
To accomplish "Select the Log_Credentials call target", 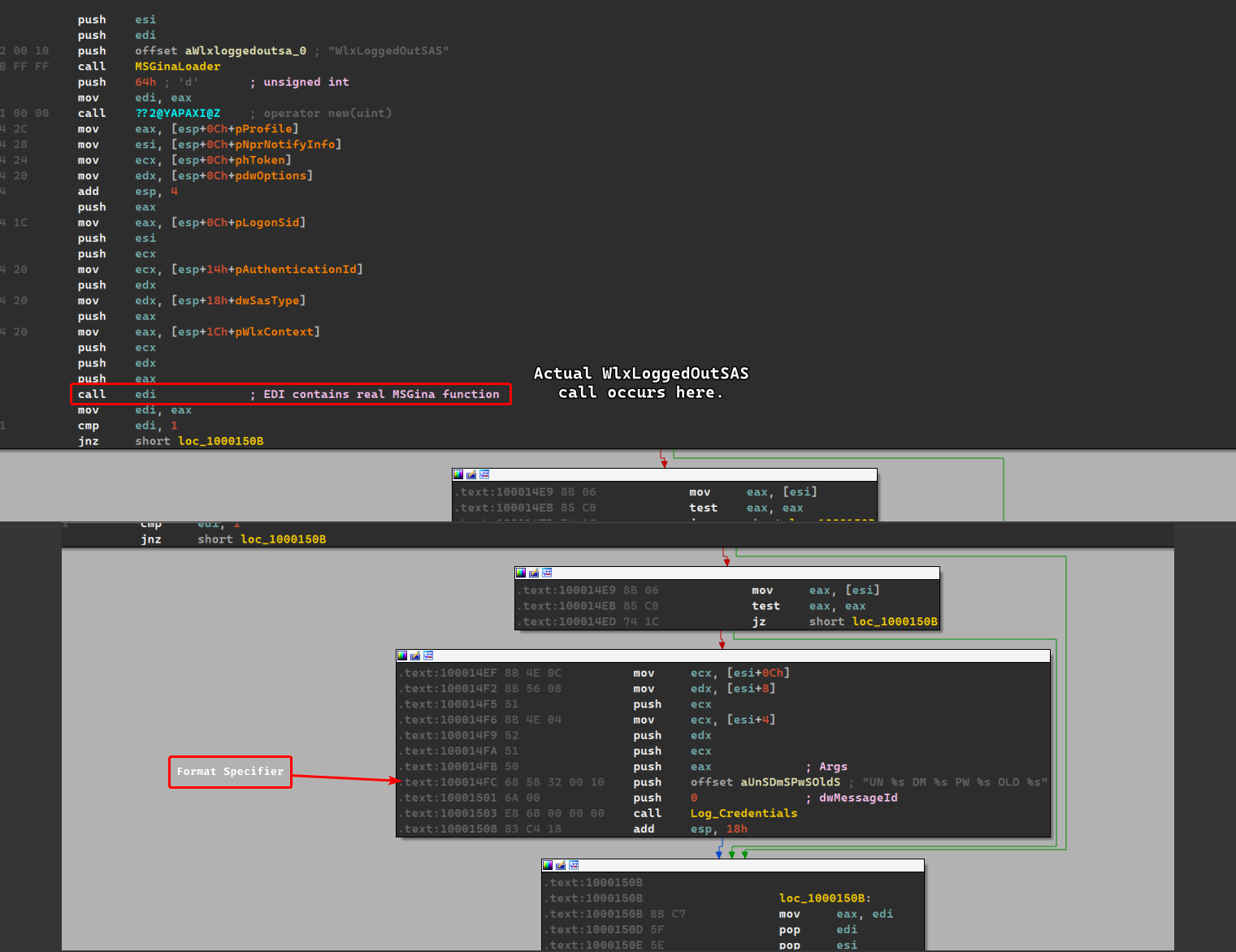I will [744, 813].
